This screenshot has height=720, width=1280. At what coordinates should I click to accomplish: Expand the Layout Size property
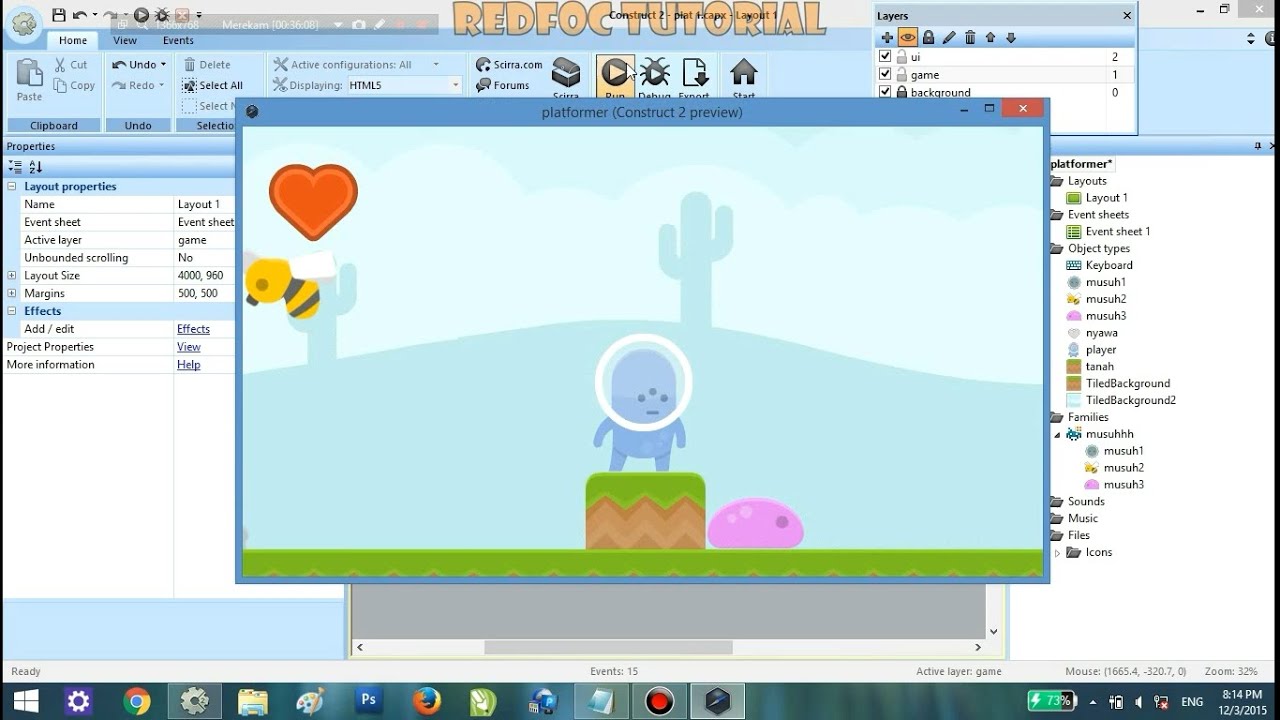click(12, 275)
